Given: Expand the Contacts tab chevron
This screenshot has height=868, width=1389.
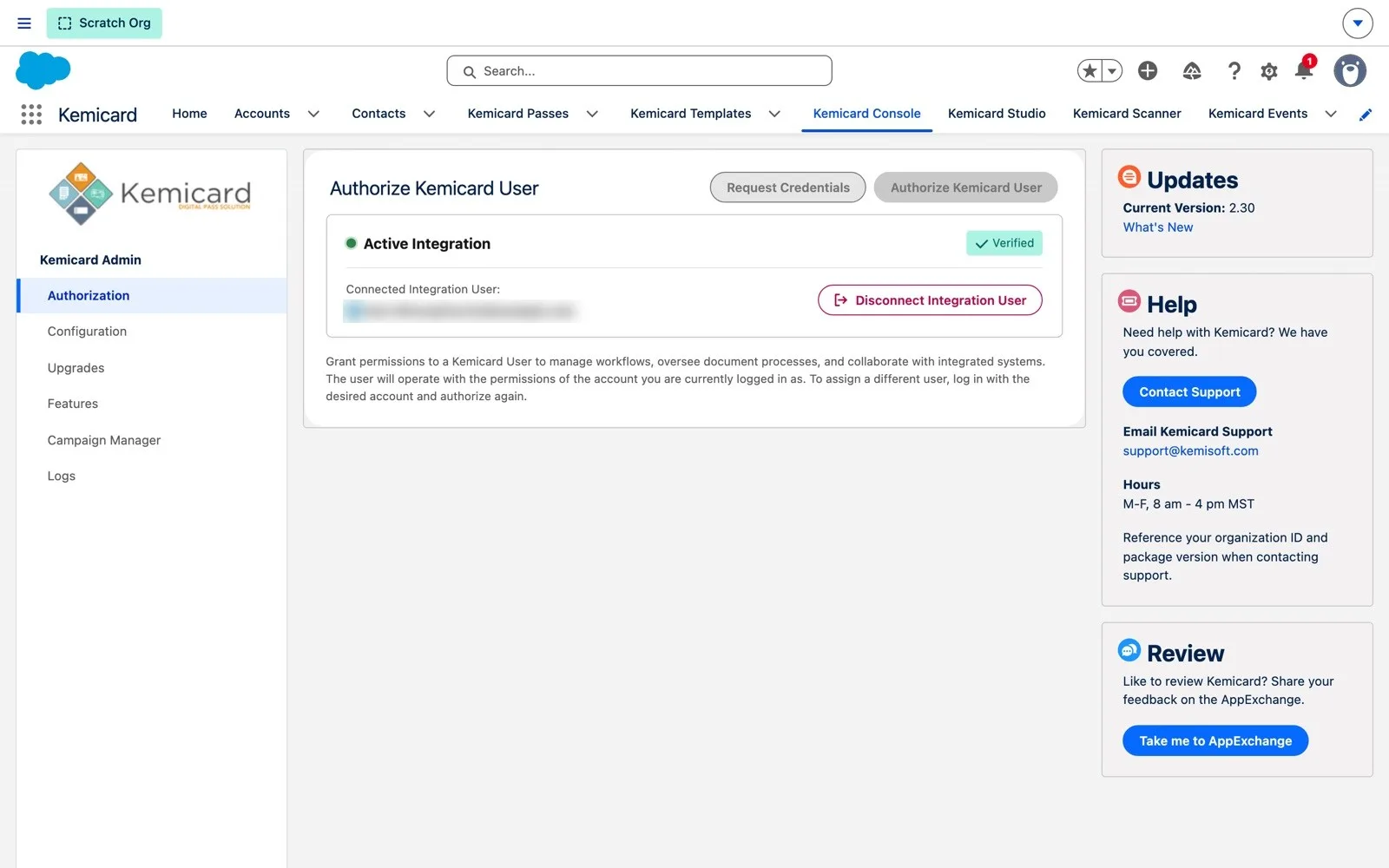Looking at the screenshot, I should [429, 114].
